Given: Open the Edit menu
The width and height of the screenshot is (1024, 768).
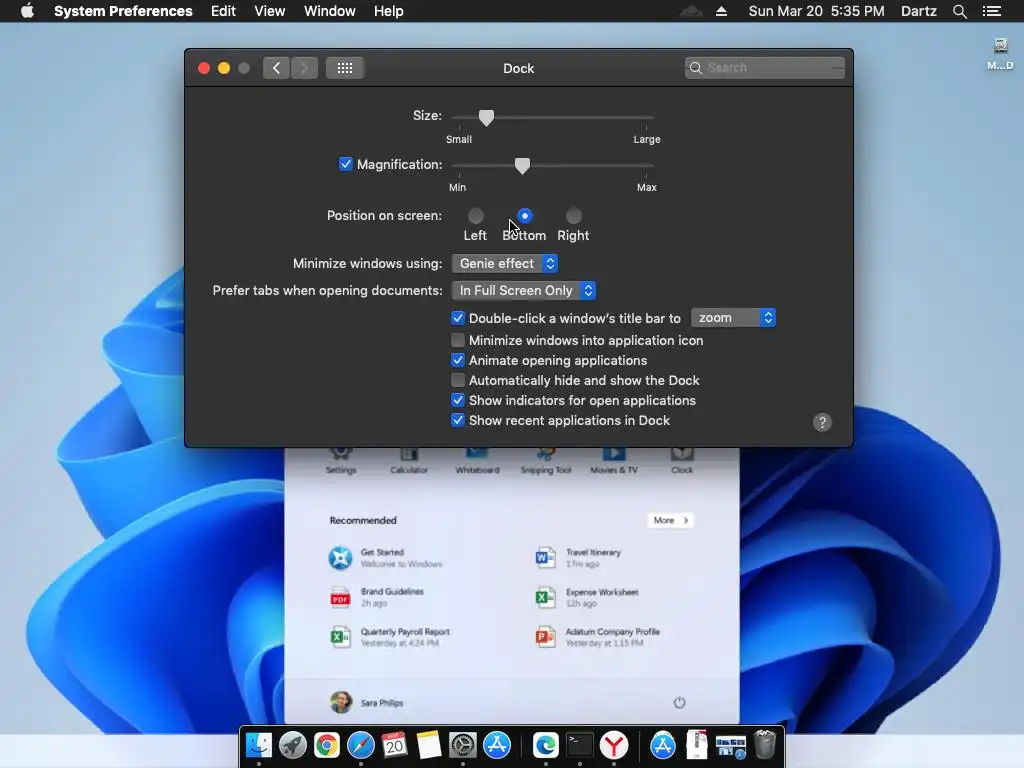Looking at the screenshot, I should point(223,11).
